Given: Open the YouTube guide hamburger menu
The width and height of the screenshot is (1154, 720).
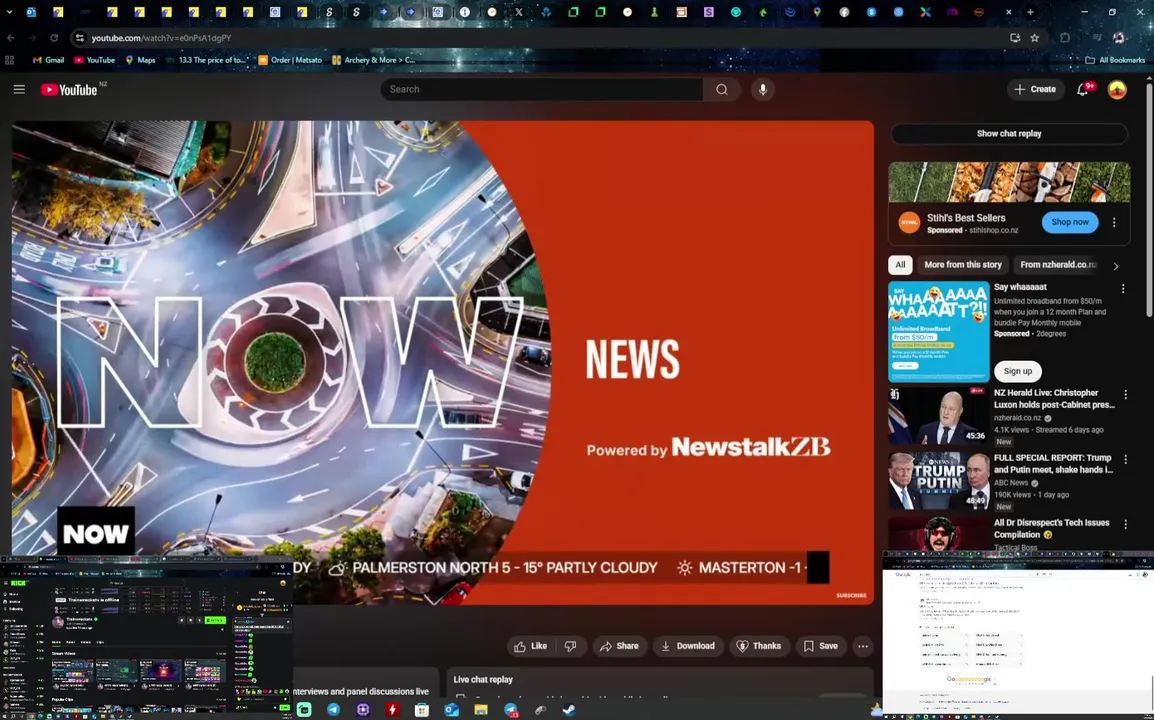Looking at the screenshot, I should click(19, 89).
